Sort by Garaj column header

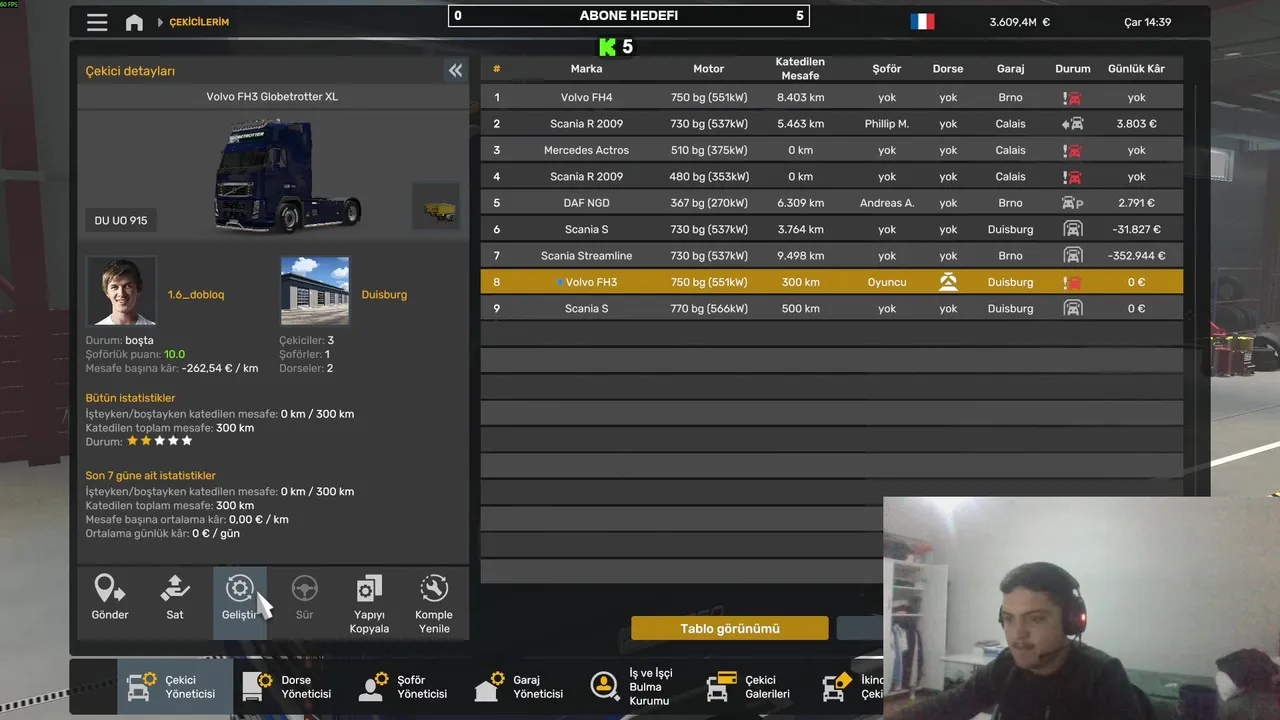tap(1010, 69)
